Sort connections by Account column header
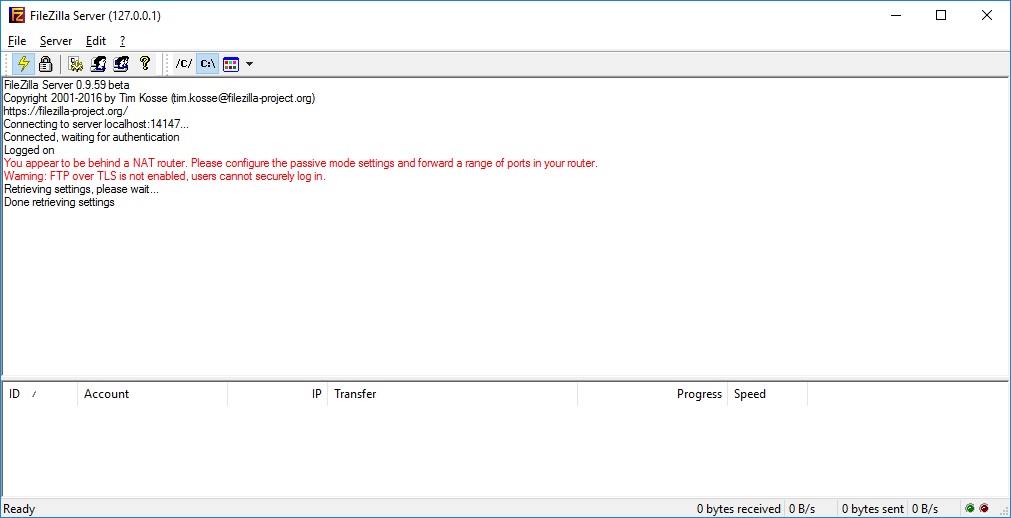The image size is (1011, 518). [153, 393]
